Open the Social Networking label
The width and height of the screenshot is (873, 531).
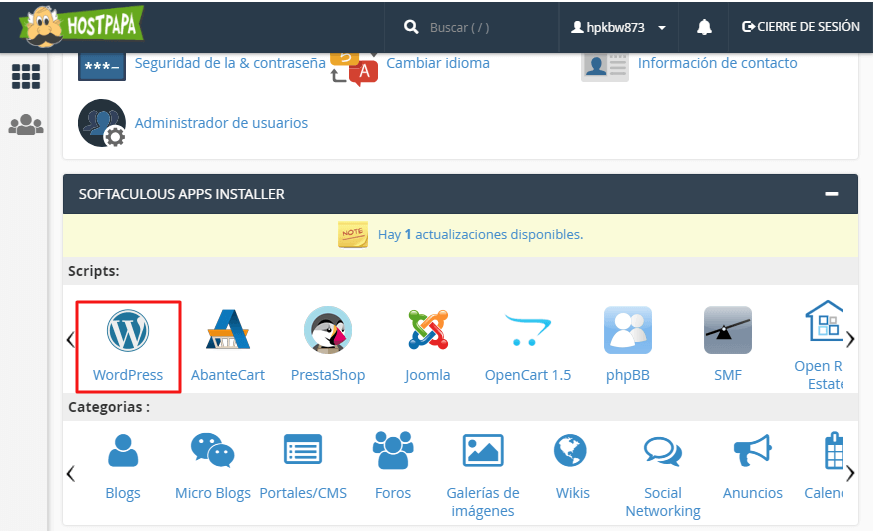pos(663,502)
